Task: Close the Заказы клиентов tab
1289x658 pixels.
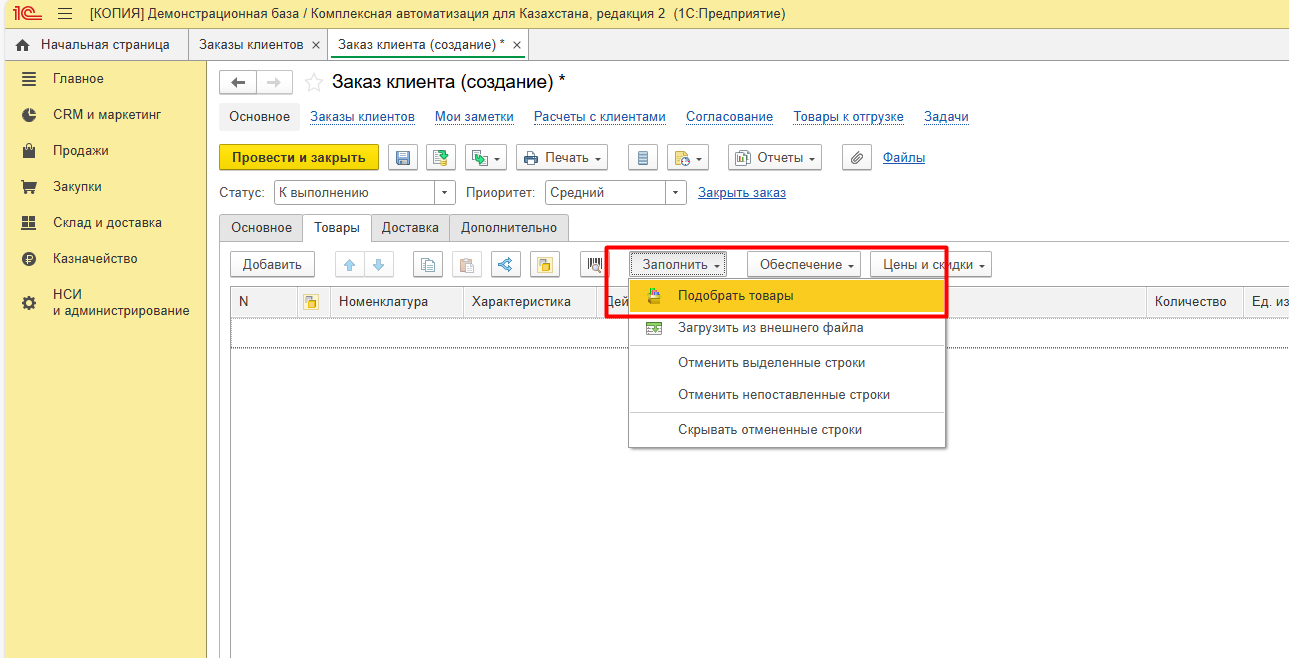Action: coord(316,45)
